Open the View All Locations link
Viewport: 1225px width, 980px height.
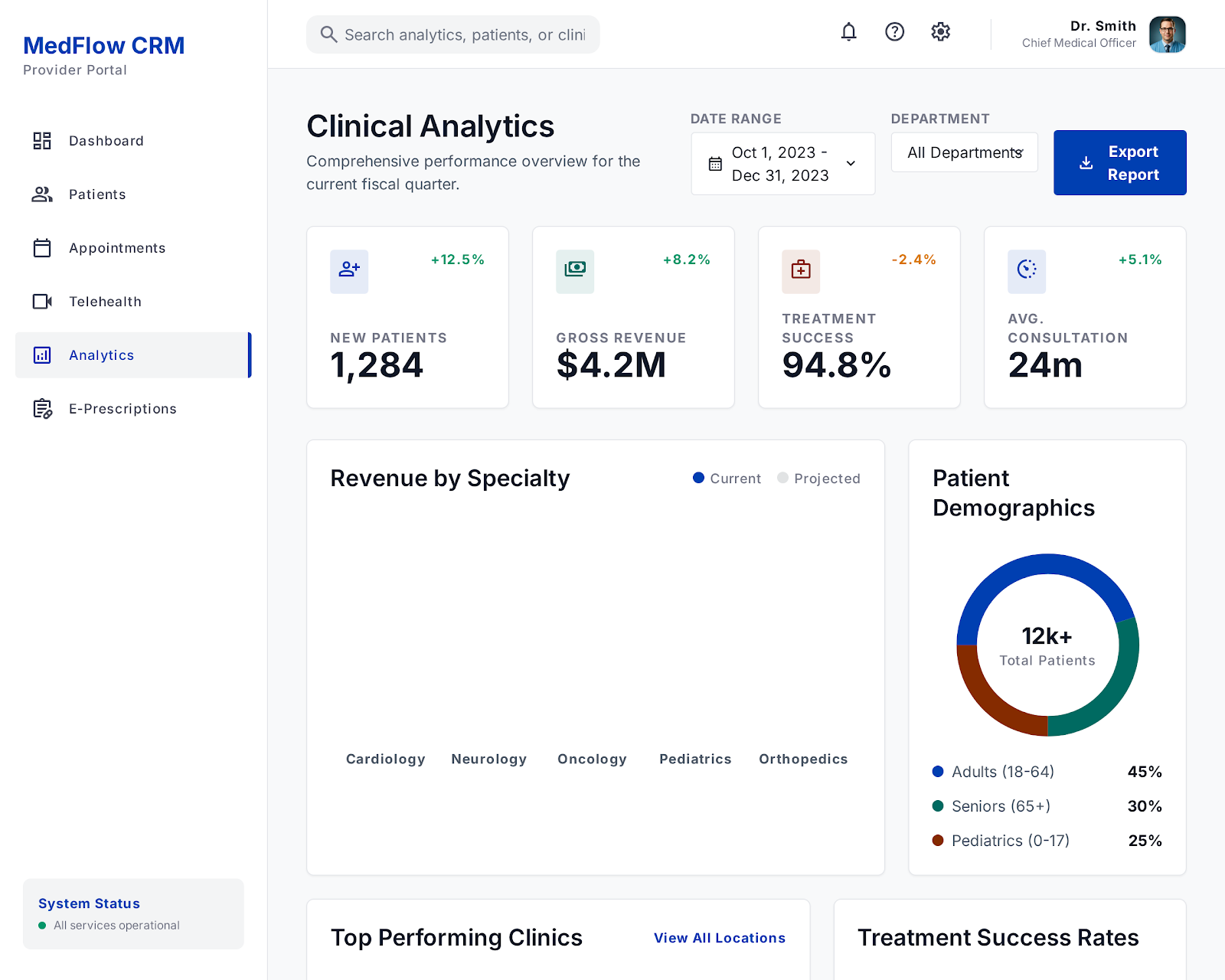click(720, 938)
